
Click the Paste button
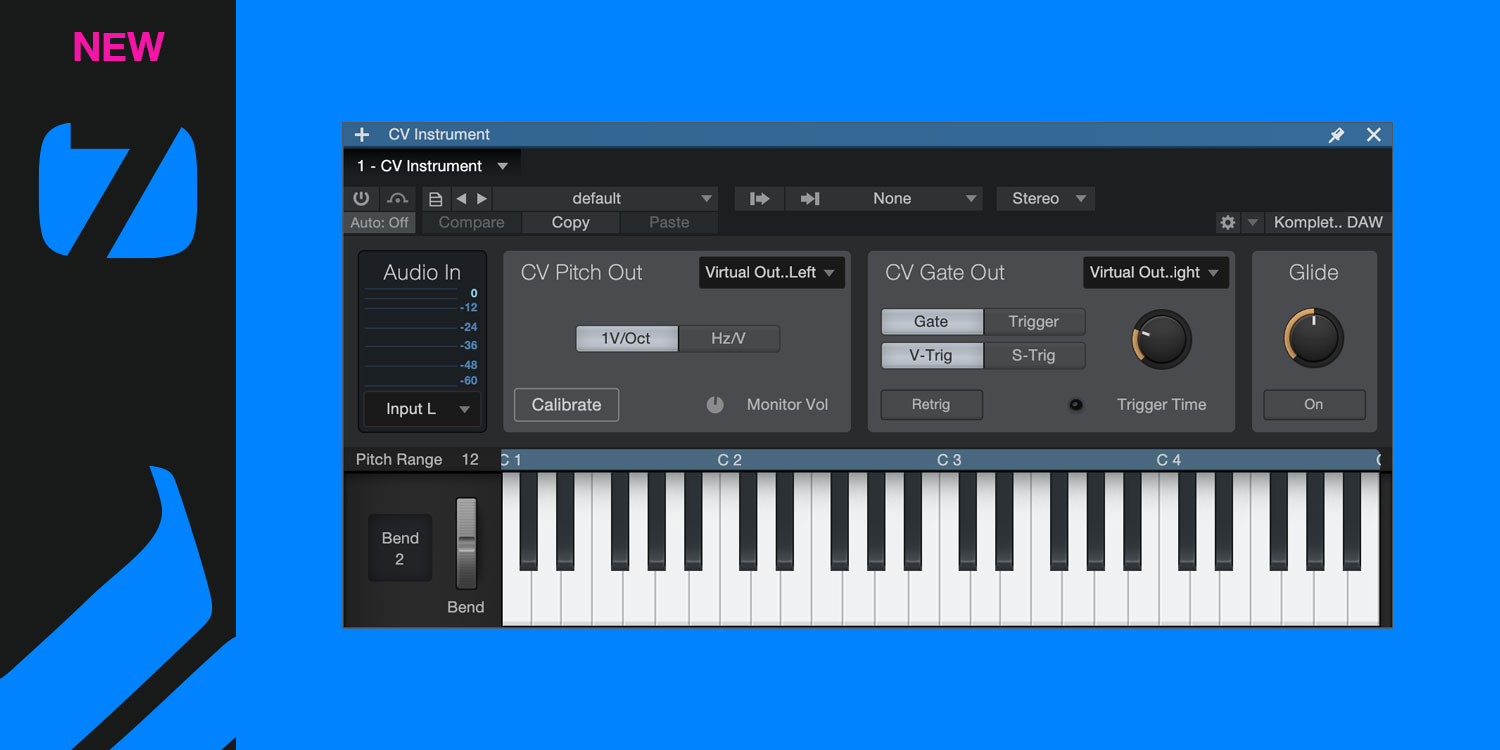point(669,223)
